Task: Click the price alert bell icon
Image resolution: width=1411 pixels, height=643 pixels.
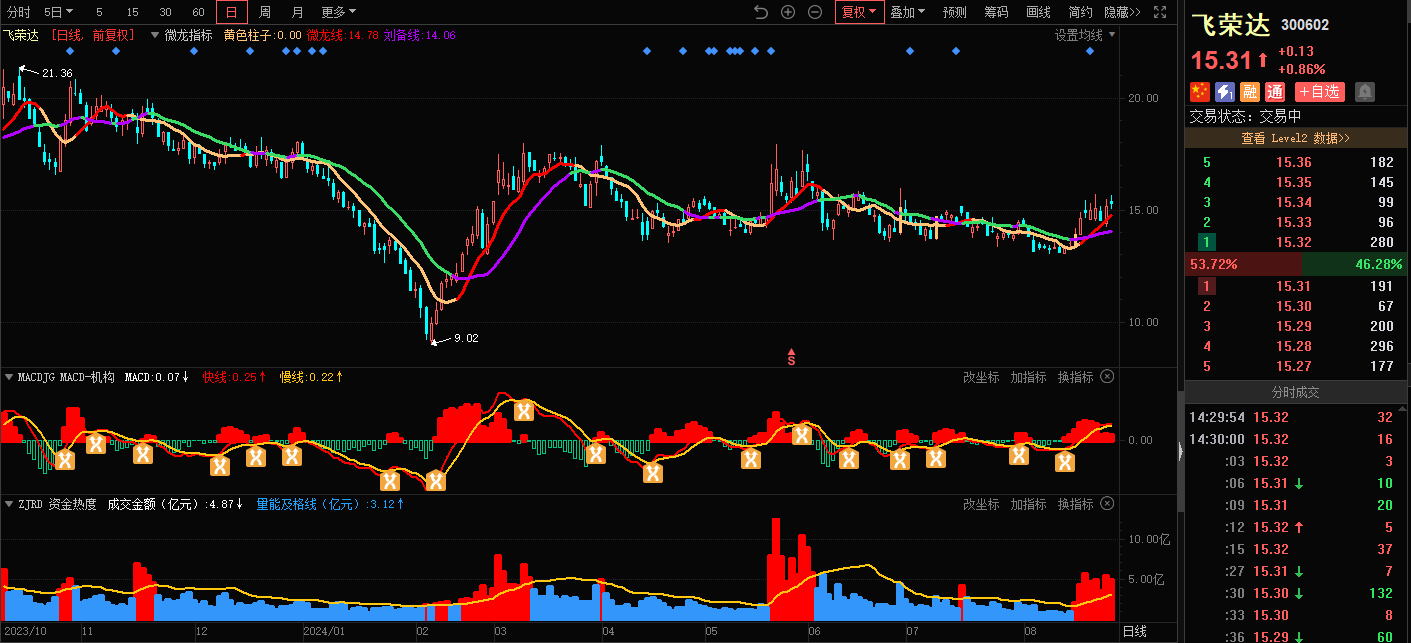Action: click(1365, 92)
